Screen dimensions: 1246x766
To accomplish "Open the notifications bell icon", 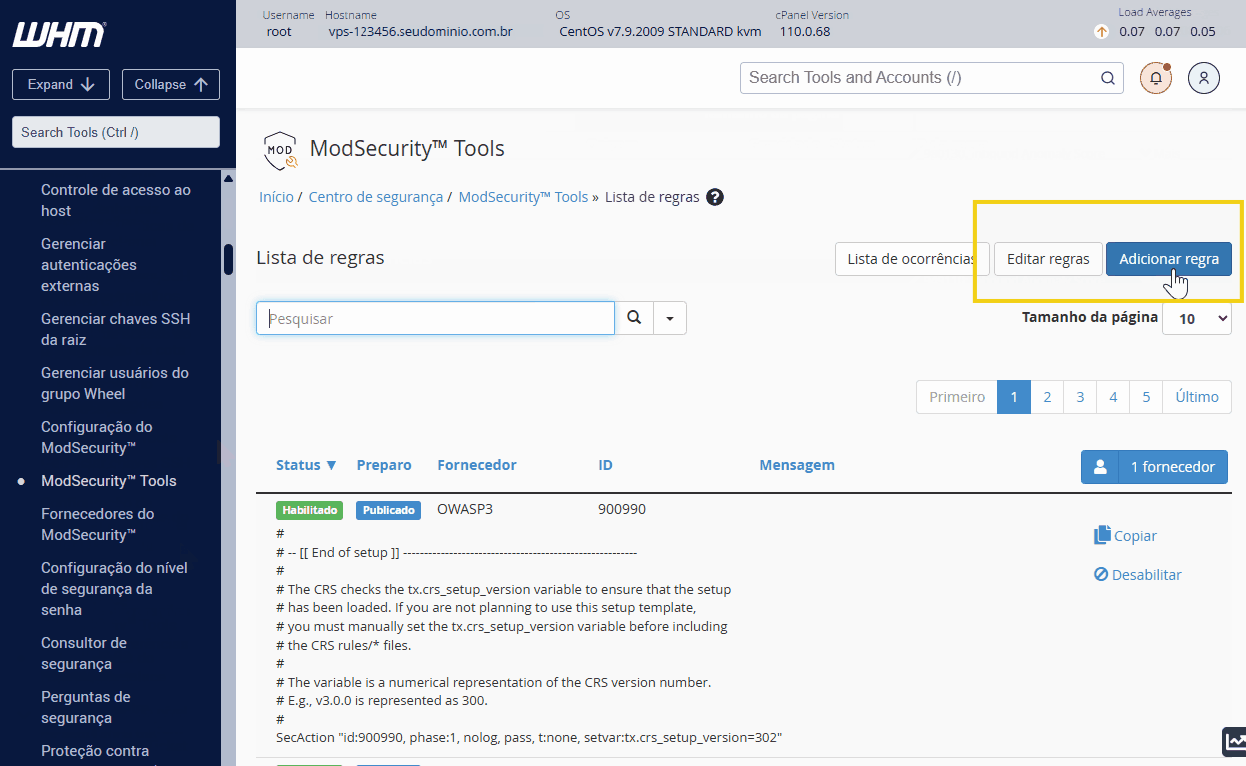I will [1156, 78].
